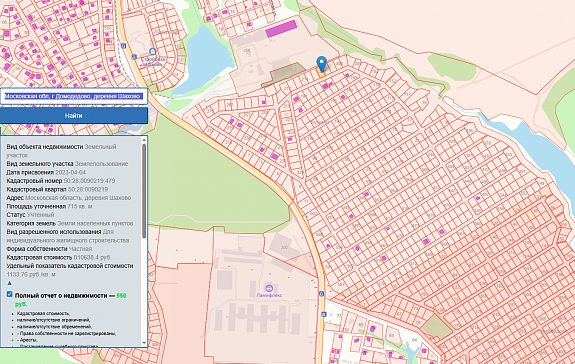The width and height of the screenshot is (575, 364).
Task: Click the green 550 руб. price text
Action: tap(70, 299)
